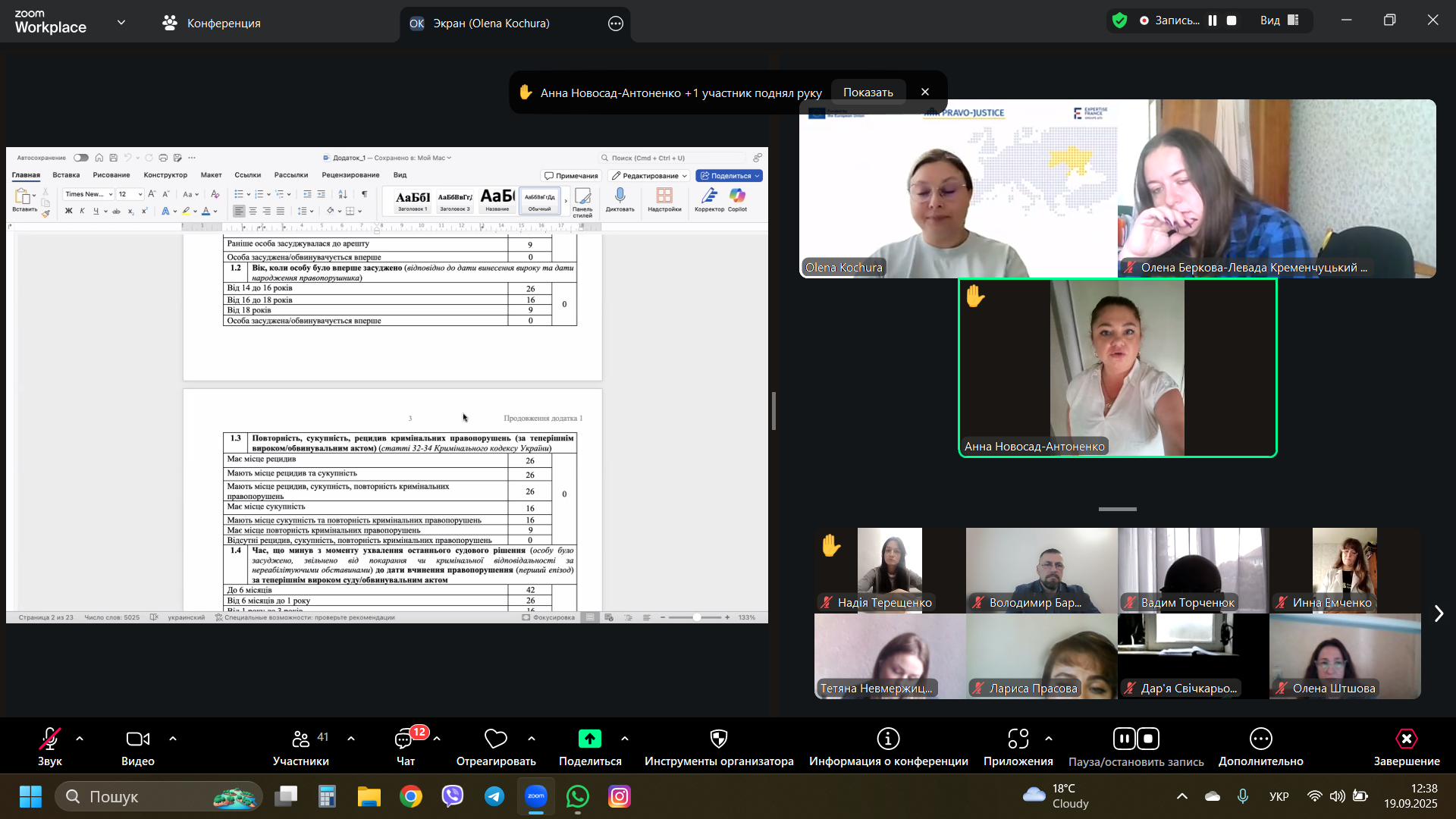The width and height of the screenshot is (1456, 819).
Task: Toggle camera using the Видео button
Action: (137, 739)
